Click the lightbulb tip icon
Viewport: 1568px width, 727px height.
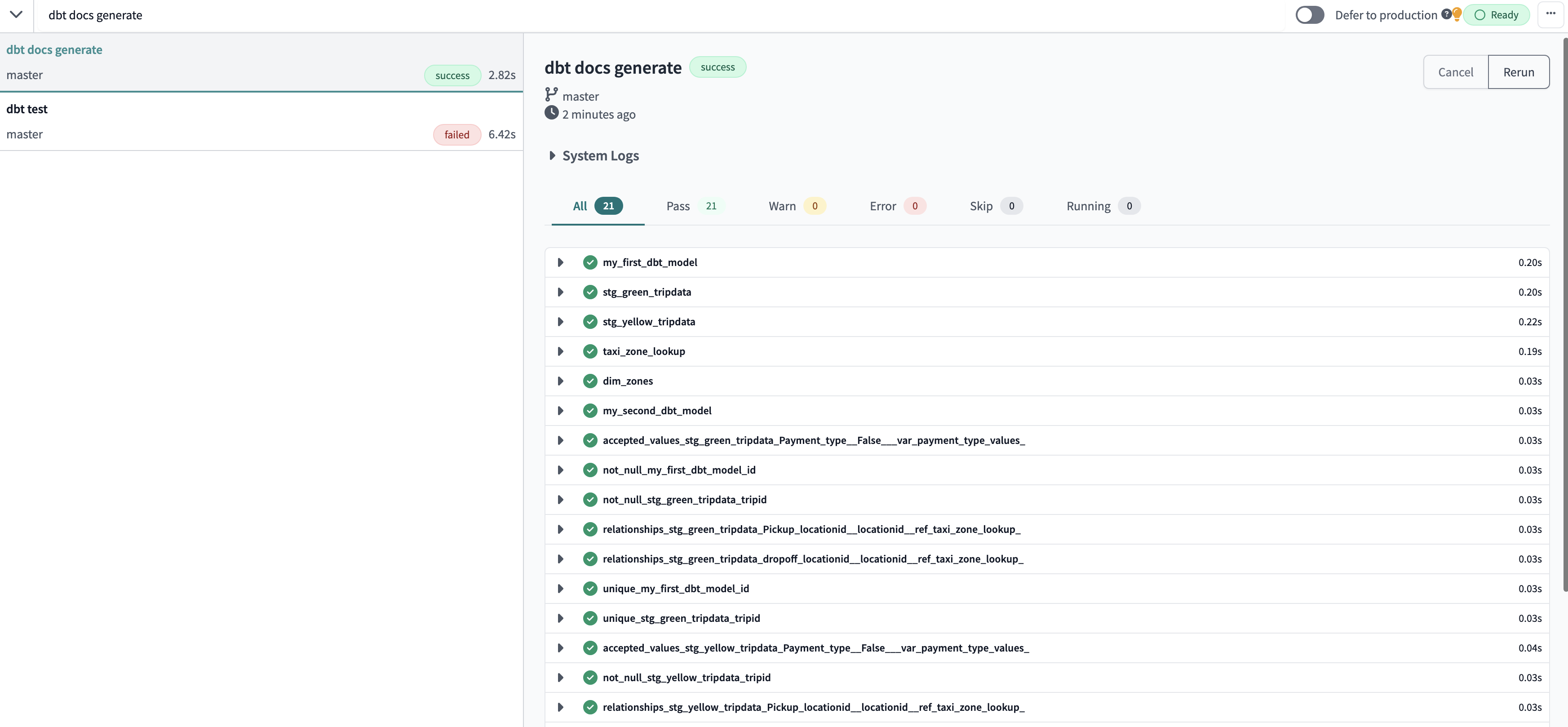pos(1457,15)
